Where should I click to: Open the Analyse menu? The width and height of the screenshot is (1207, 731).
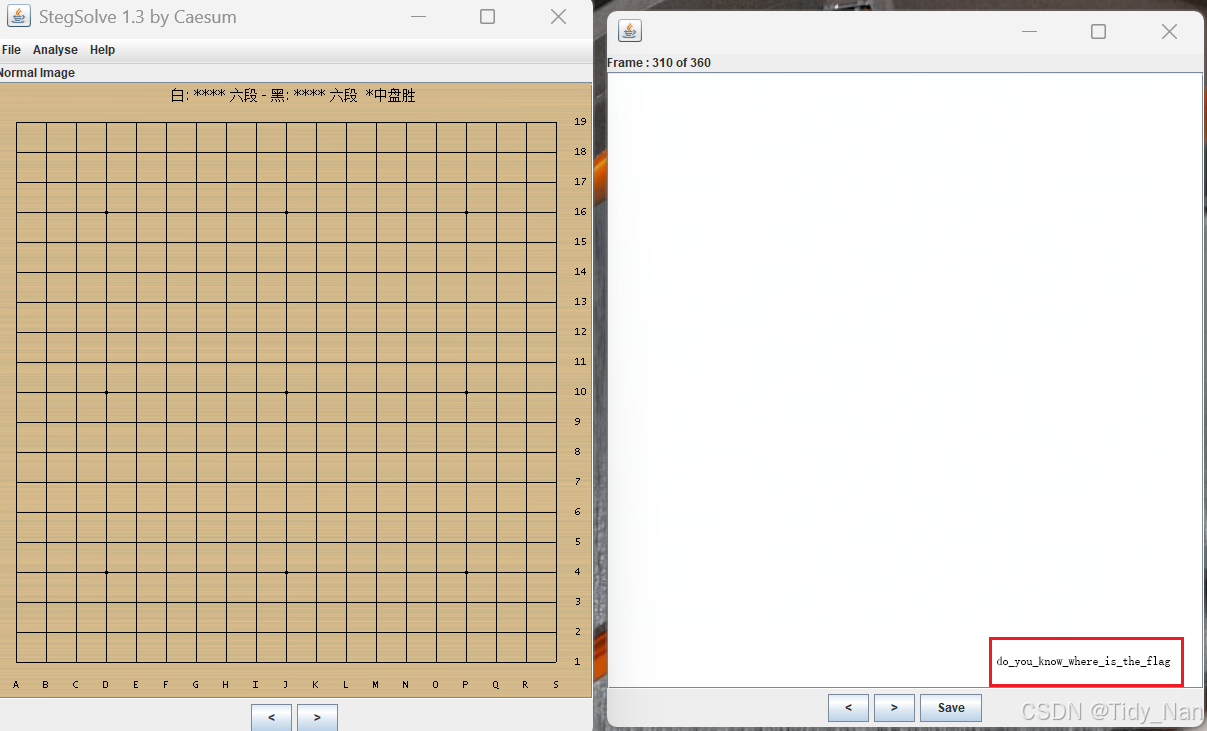(55, 50)
